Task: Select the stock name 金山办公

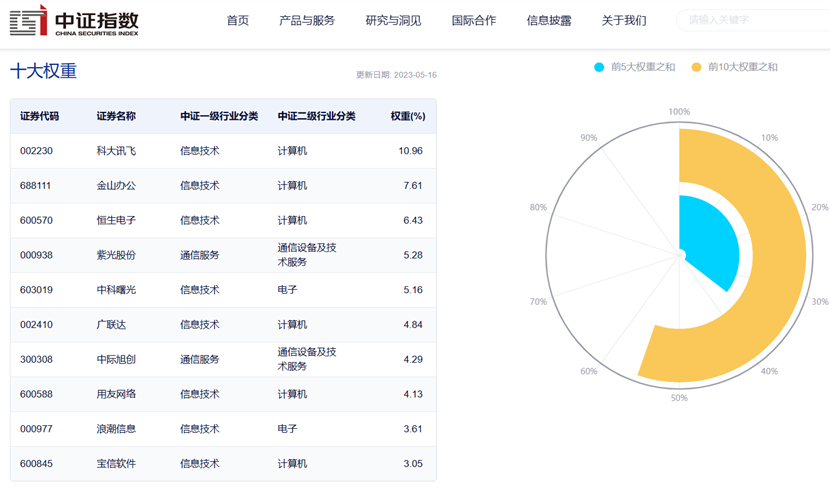Action: coord(116,186)
